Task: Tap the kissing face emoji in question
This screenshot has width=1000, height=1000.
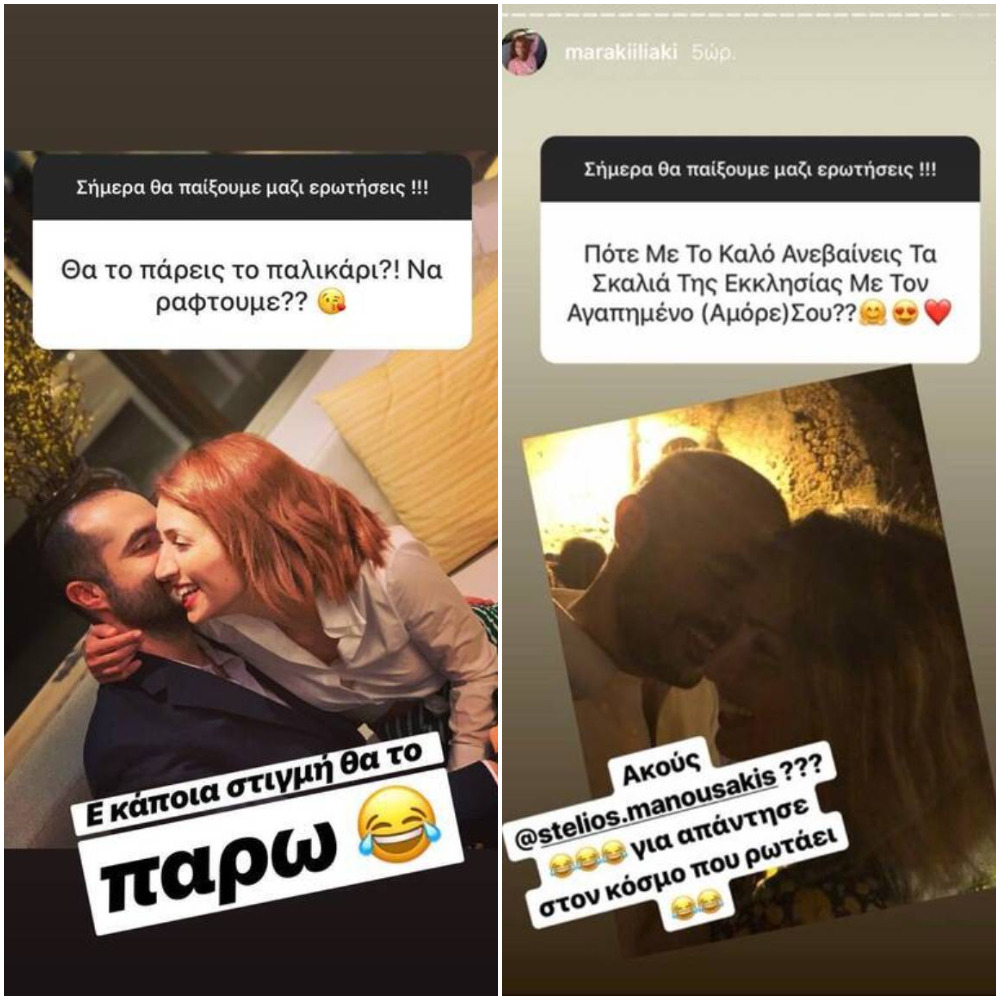Action: [x=332, y=301]
